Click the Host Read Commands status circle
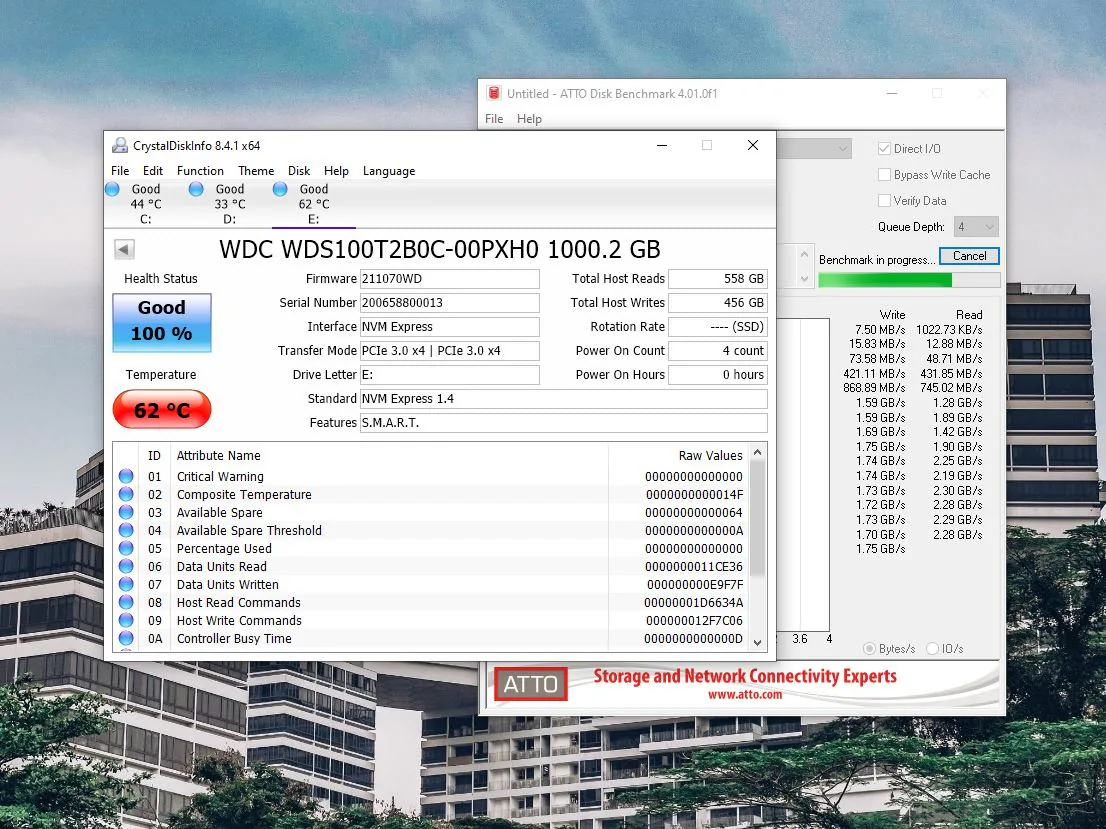This screenshot has height=829, width=1106. 126,602
